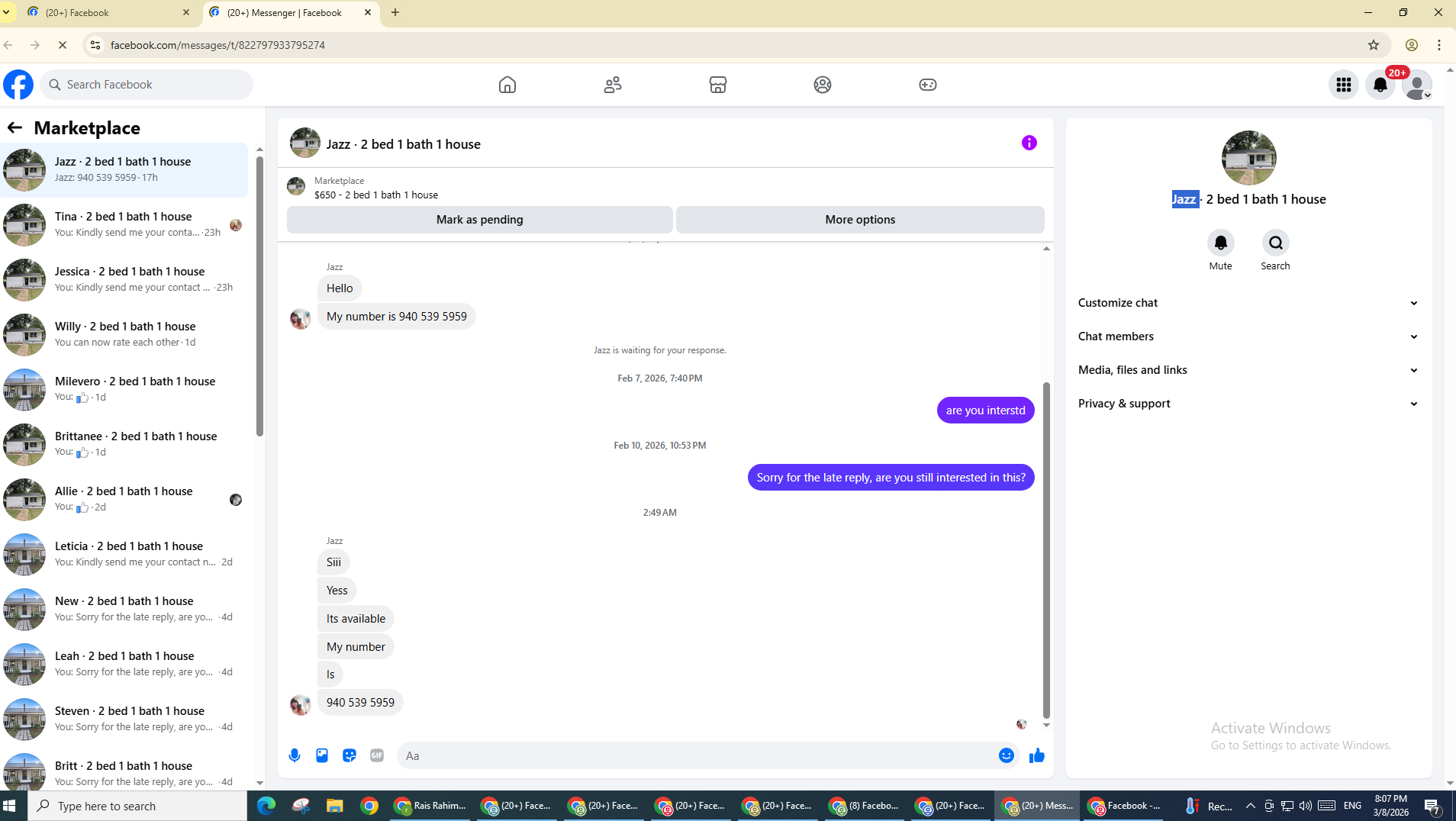The image size is (1456, 821).
Task: Open the Home feed icon
Action: tap(507, 85)
